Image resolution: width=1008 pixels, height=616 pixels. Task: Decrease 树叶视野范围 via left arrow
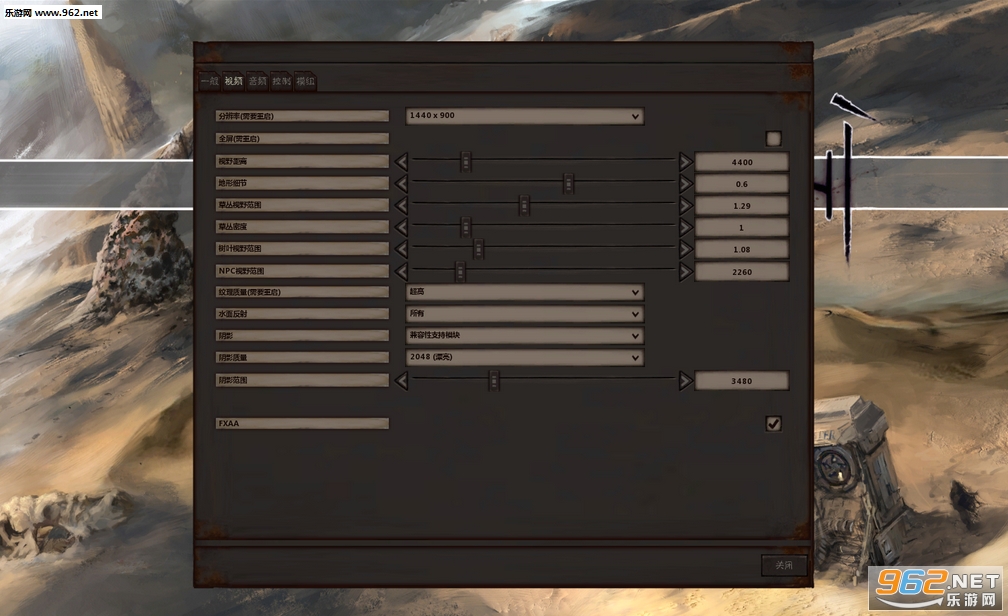click(401, 249)
